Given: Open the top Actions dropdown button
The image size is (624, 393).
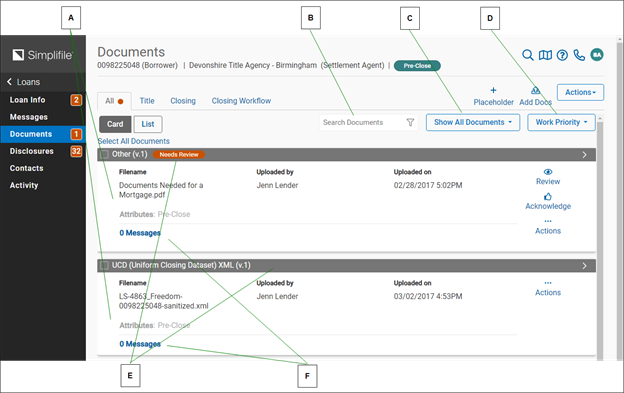Looking at the screenshot, I should coord(580,92).
